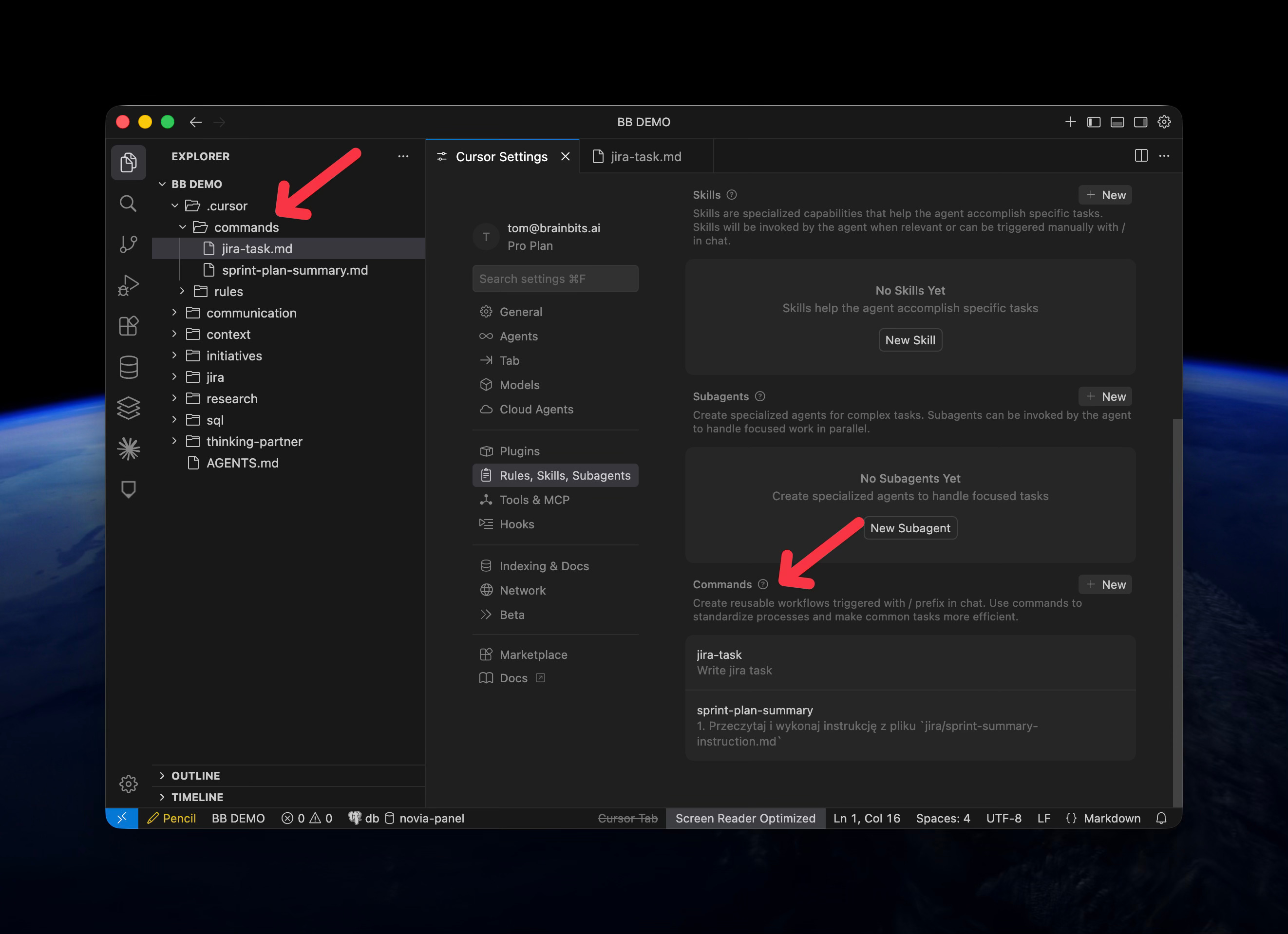The image size is (1288, 934).
Task: Expand the OUTLINE section
Action: click(195, 776)
